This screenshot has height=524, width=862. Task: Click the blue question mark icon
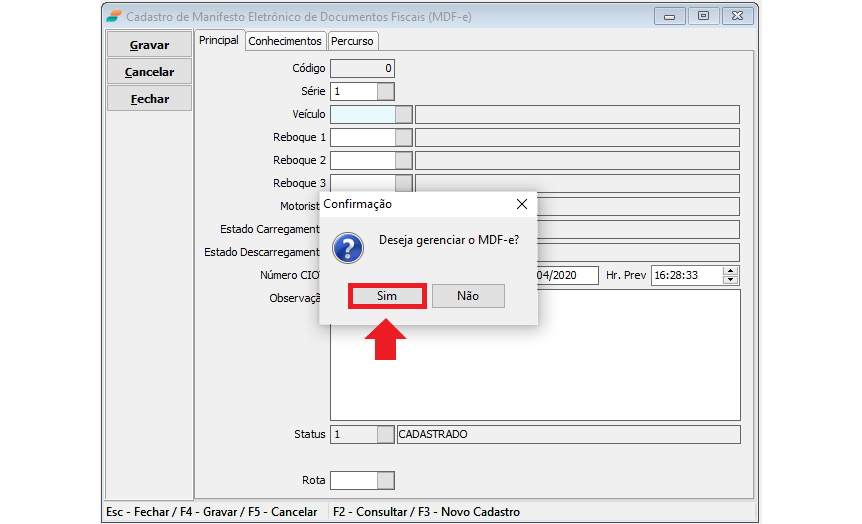pos(347,247)
